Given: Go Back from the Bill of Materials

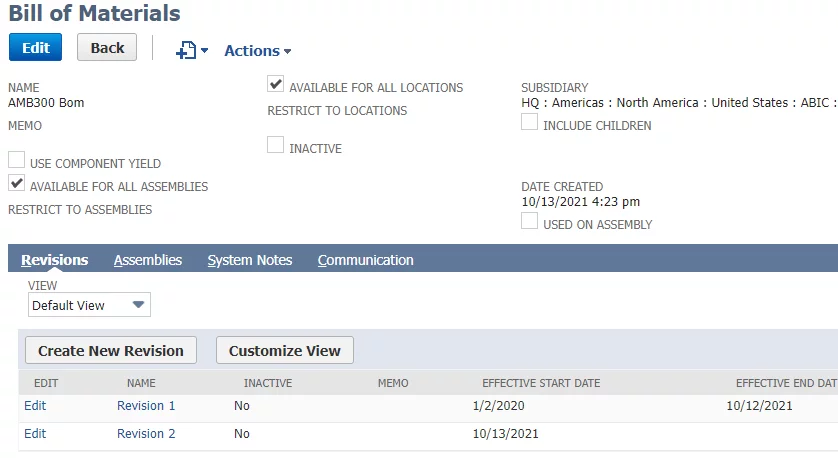Looking at the screenshot, I should tap(107, 48).
